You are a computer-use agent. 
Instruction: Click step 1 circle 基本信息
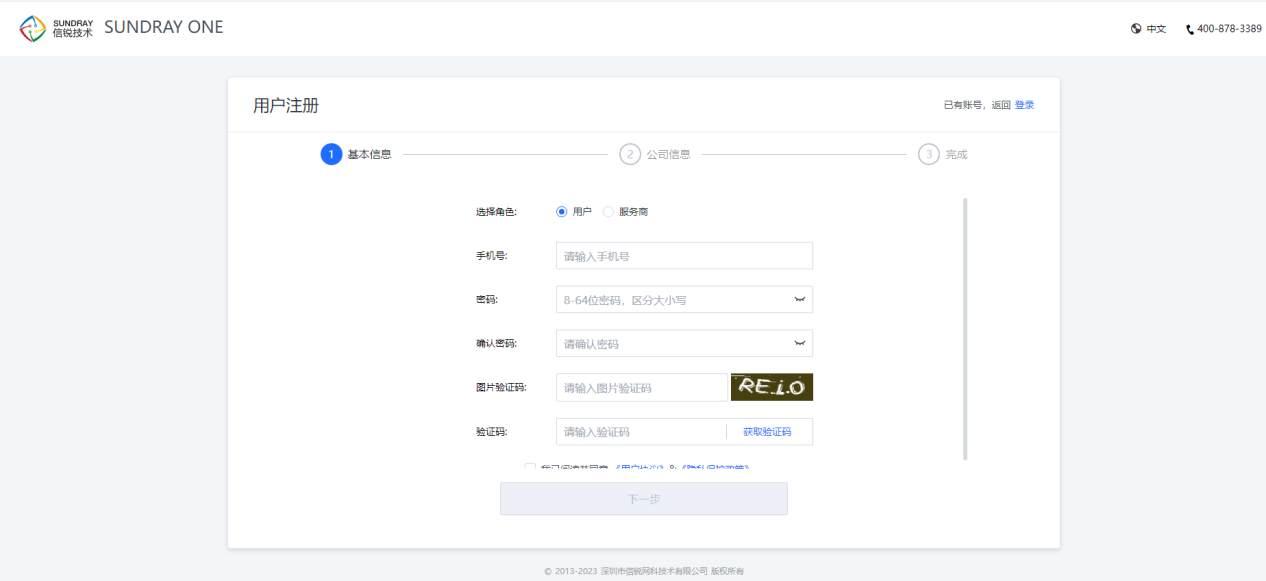(331, 155)
